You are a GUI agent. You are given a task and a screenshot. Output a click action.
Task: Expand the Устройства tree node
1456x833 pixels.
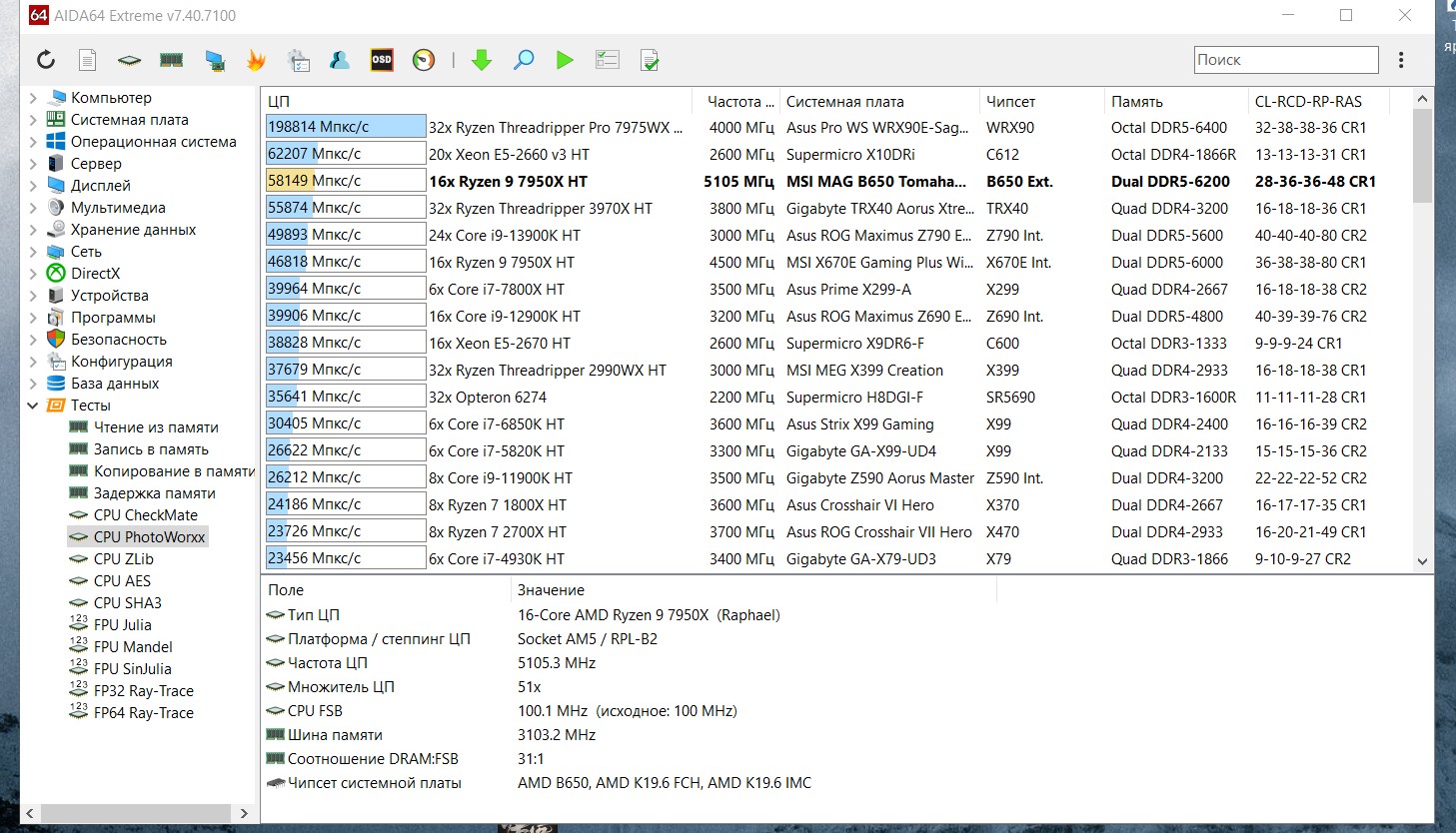click(x=33, y=296)
